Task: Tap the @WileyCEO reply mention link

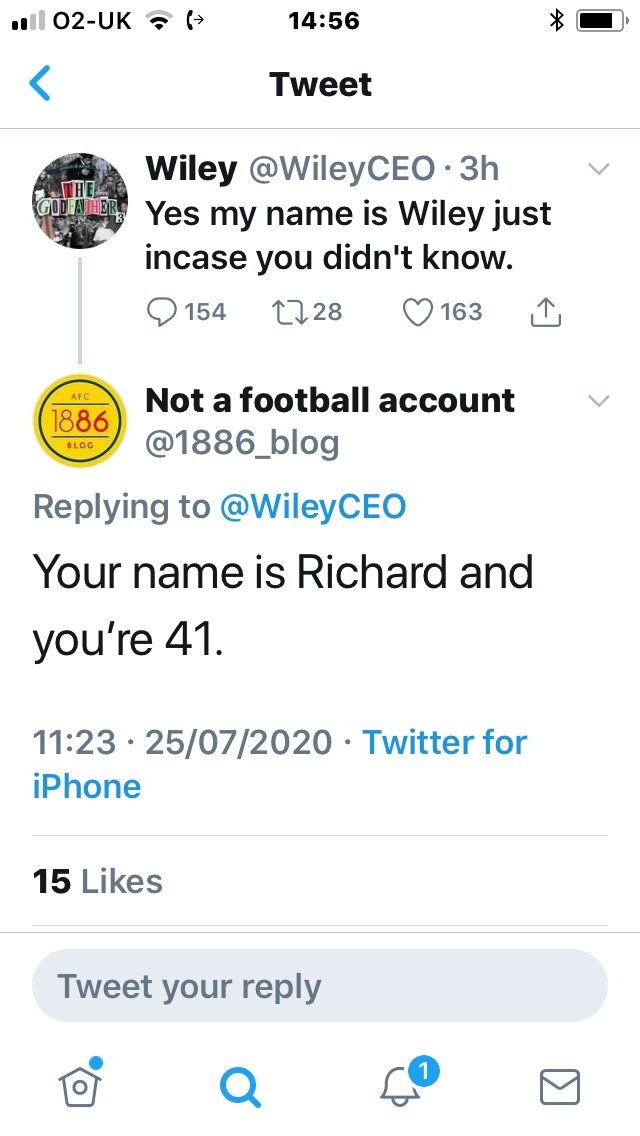Action: pos(312,506)
